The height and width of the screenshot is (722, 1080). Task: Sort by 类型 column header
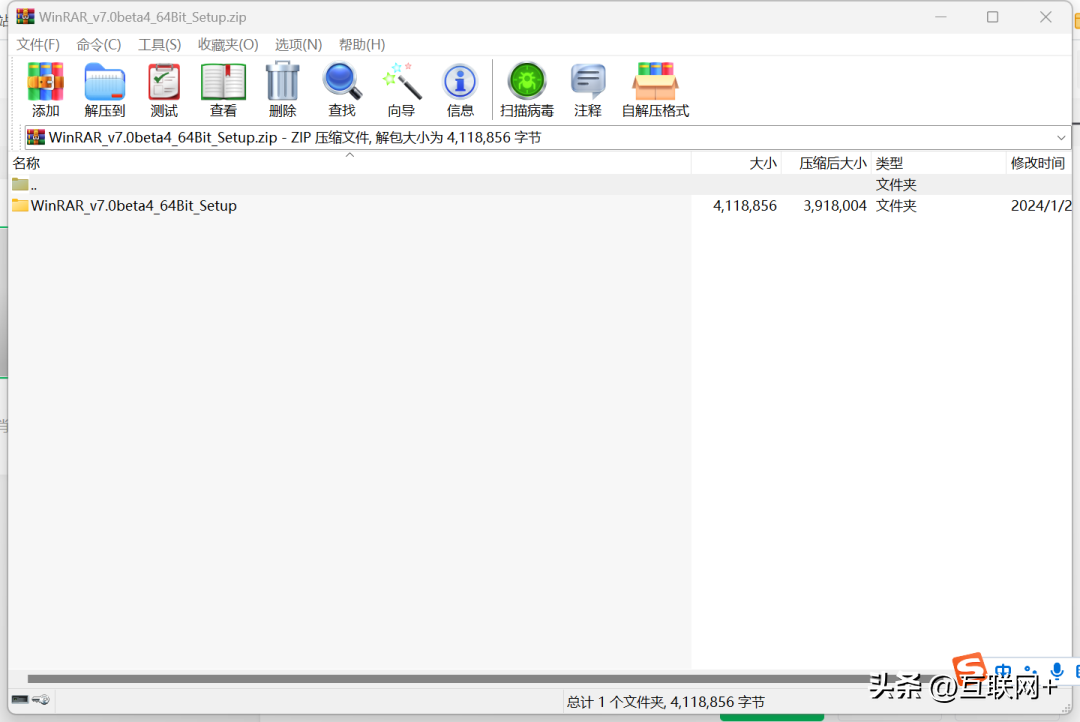(x=938, y=163)
